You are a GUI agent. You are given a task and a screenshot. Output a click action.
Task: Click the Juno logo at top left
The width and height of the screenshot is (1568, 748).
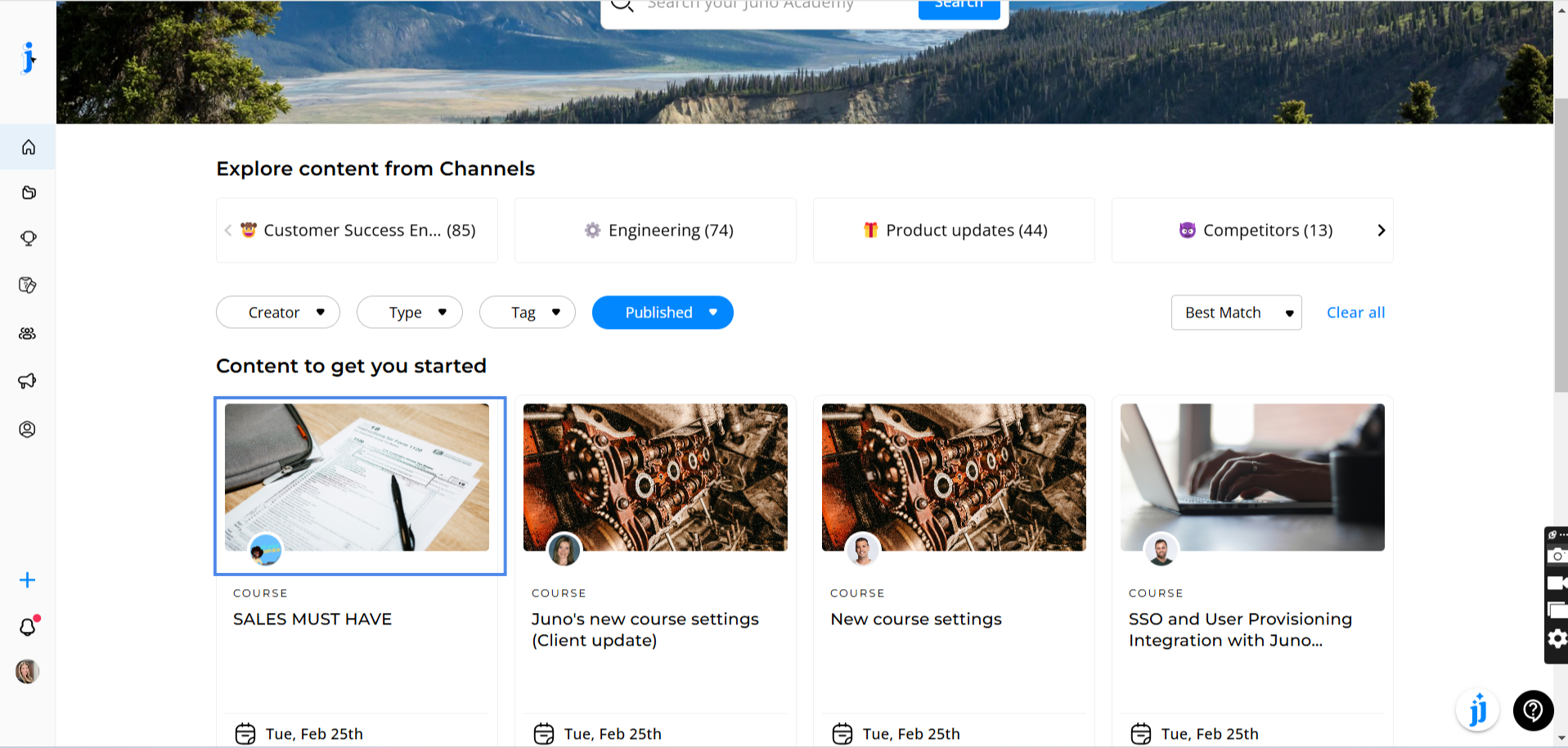(29, 58)
